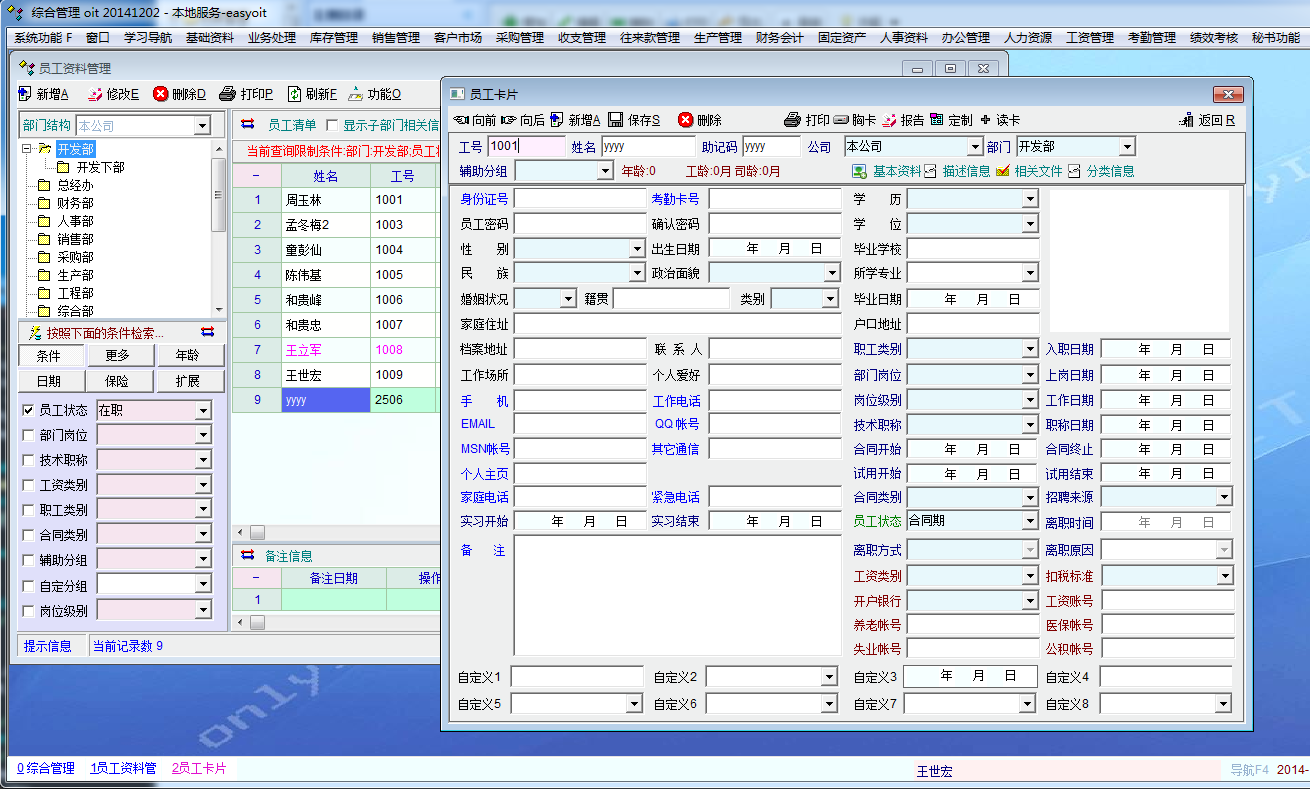Viewport: 1310px width, 789px height.
Task: Click the 修改 edit icon in main toolbar
Action: click(95, 94)
